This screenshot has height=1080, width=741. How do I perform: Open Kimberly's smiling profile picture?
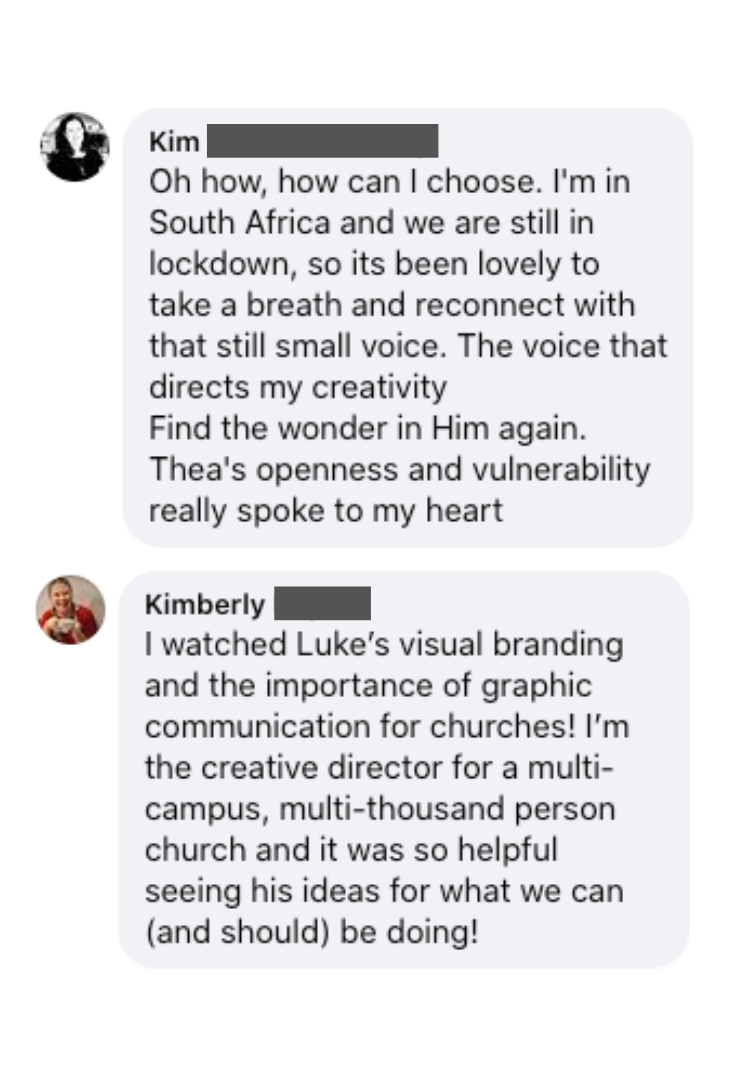pos(71,610)
